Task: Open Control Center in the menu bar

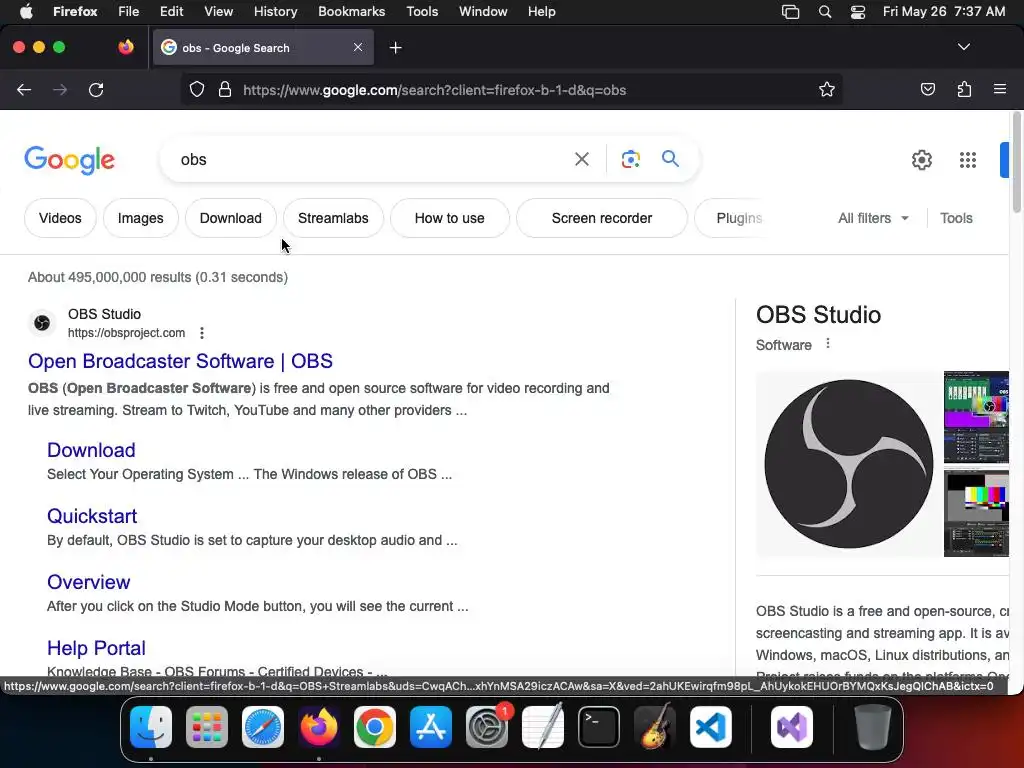Action: tap(857, 12)
